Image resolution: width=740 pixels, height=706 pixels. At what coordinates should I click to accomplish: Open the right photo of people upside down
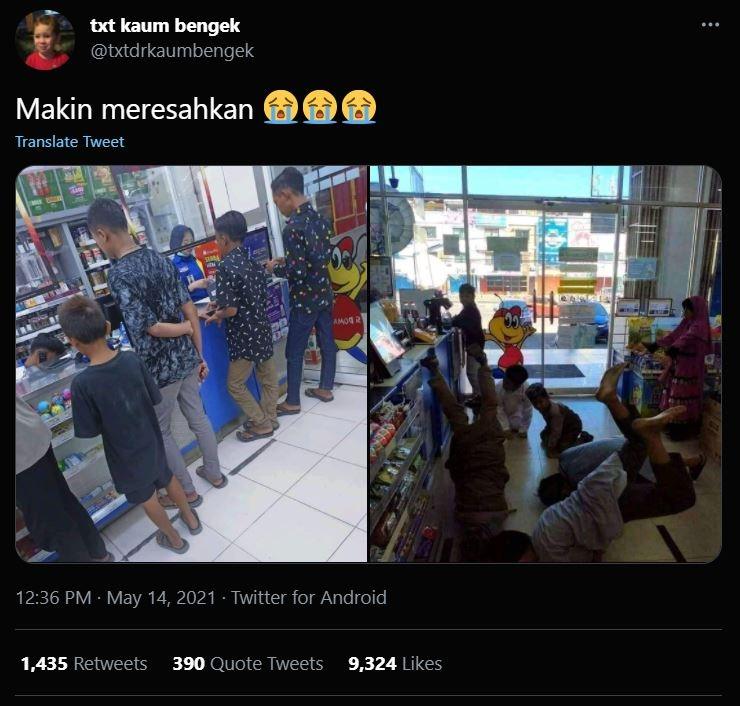[546, 364]
